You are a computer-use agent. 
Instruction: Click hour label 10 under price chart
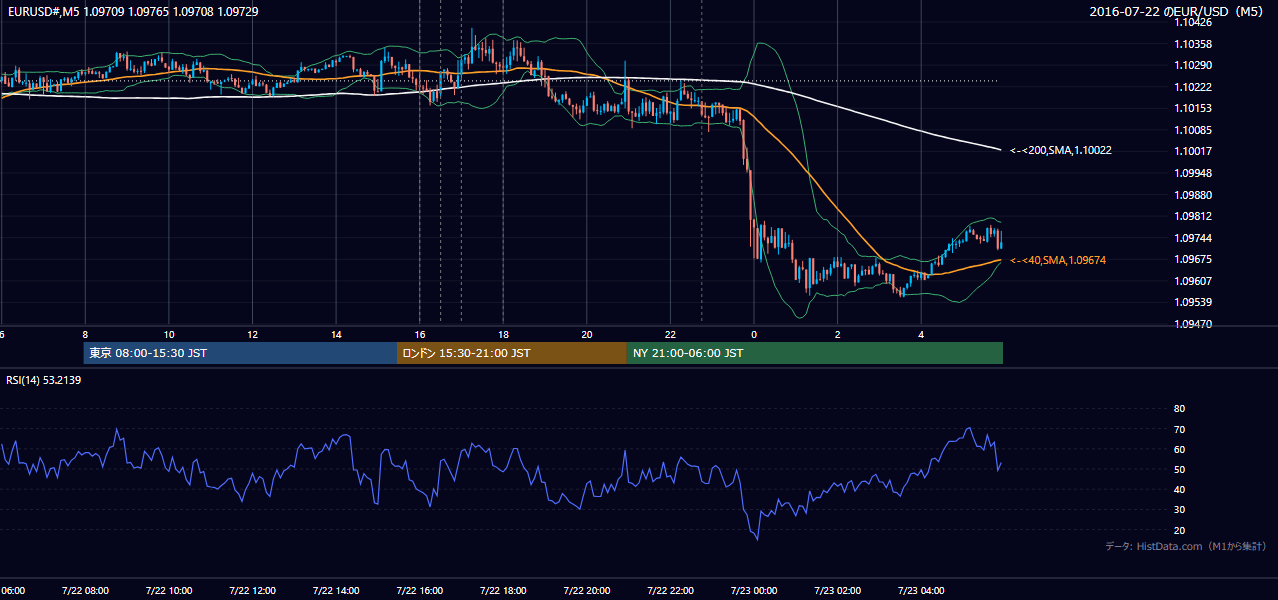(169, 334)
